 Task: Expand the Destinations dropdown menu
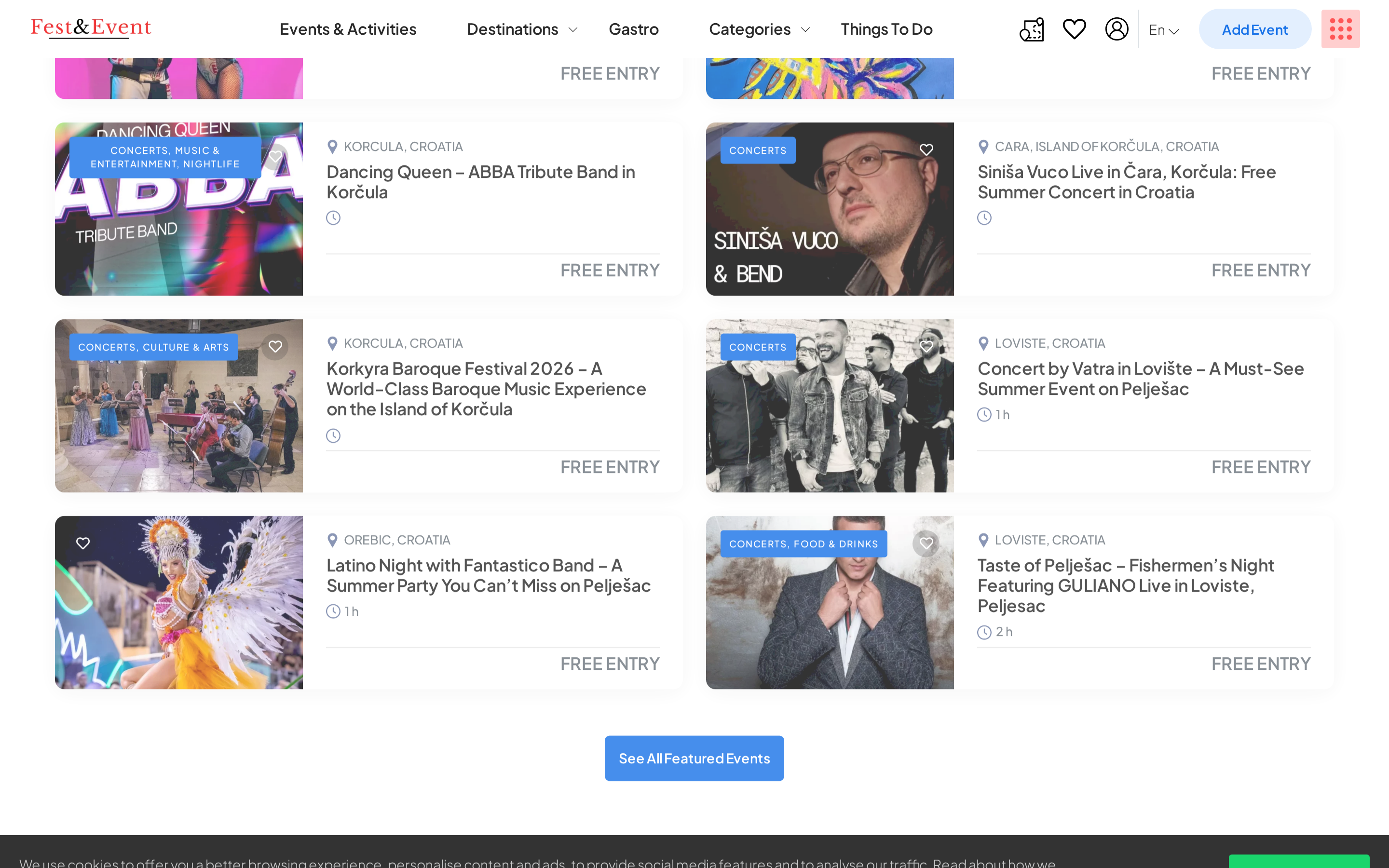[x=522, y=29]
